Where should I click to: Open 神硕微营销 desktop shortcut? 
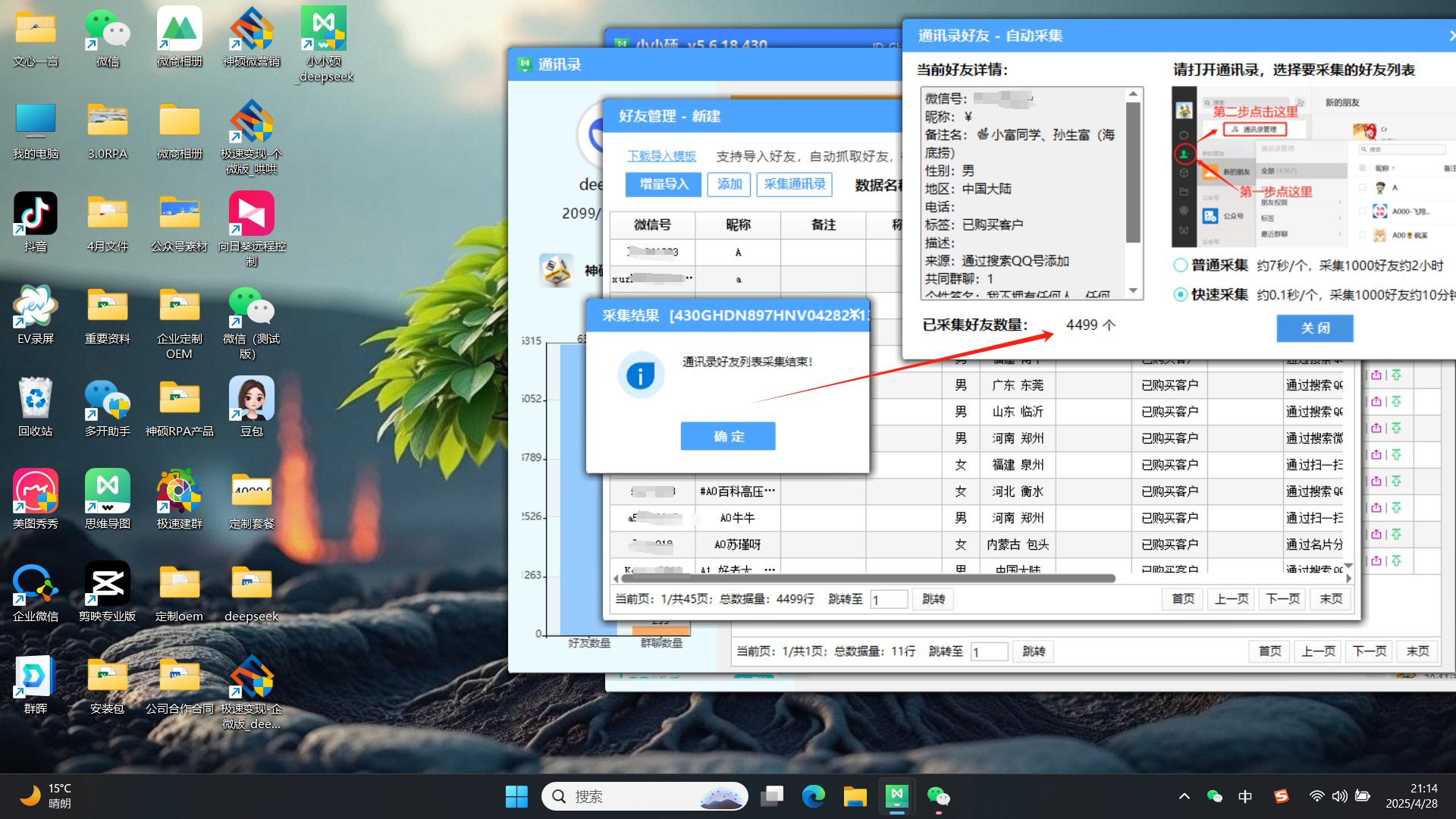[251, 38]
